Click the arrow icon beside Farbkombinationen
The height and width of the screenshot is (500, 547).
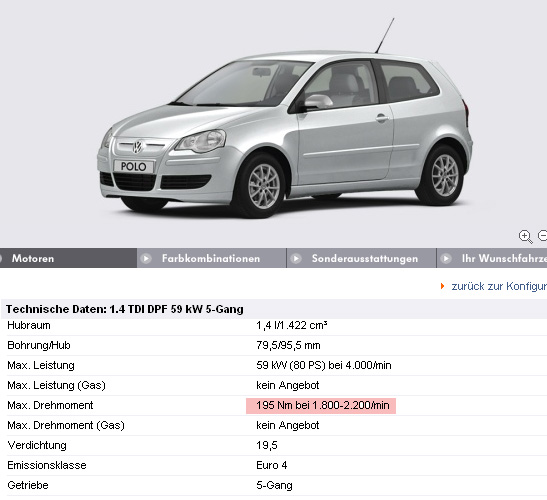(146, 259)
